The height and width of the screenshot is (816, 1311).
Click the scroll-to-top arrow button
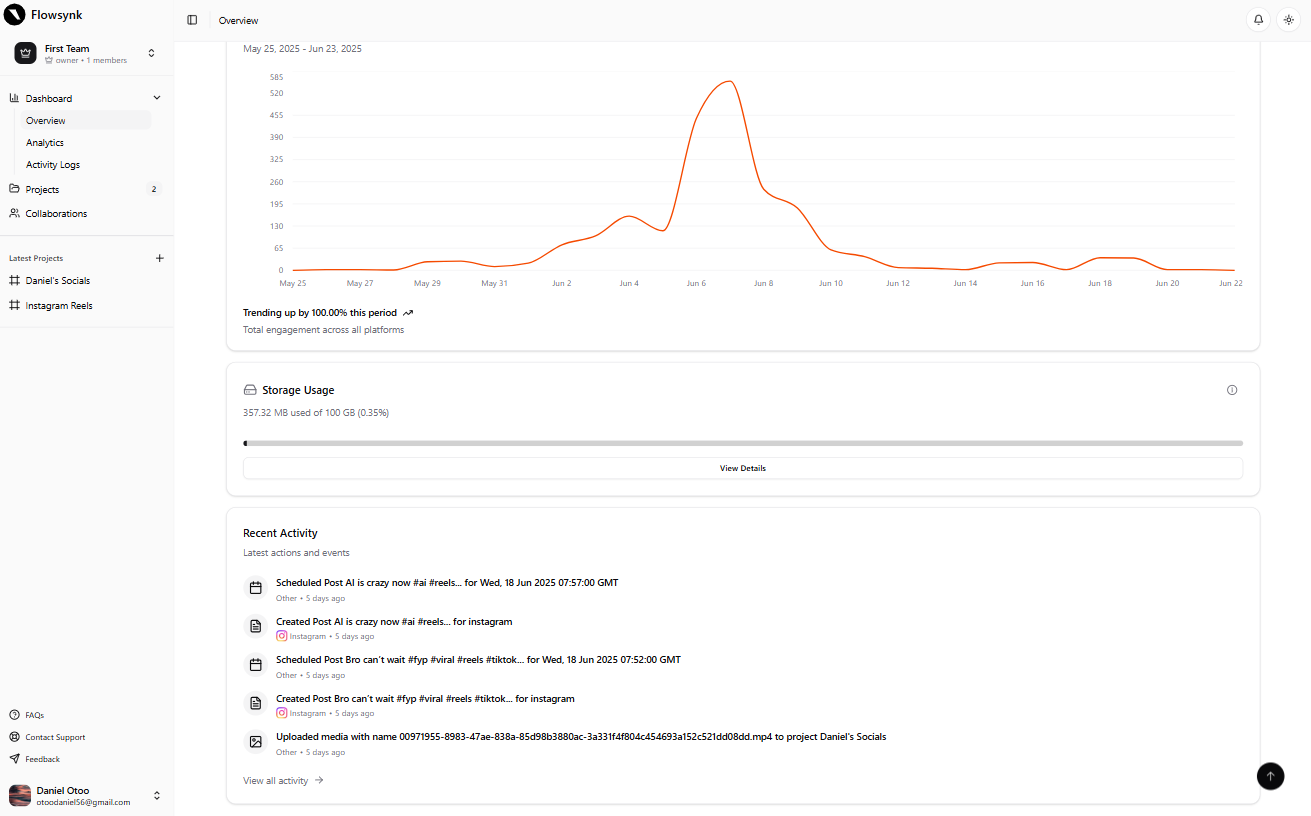pos(1270,776)
